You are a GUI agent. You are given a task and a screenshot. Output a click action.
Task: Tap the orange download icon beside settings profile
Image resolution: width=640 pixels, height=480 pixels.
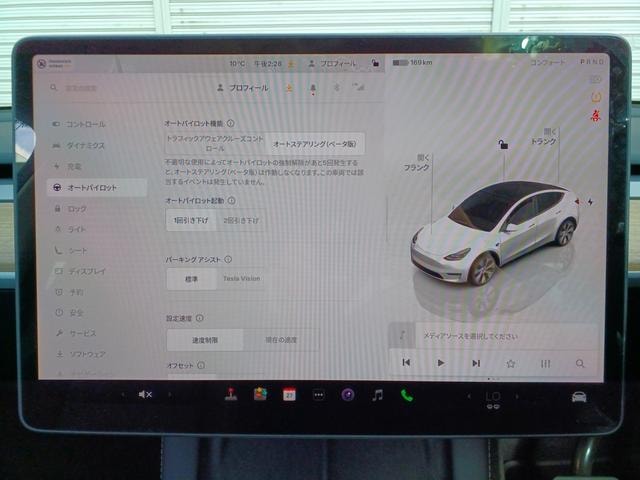pos(289,87)
